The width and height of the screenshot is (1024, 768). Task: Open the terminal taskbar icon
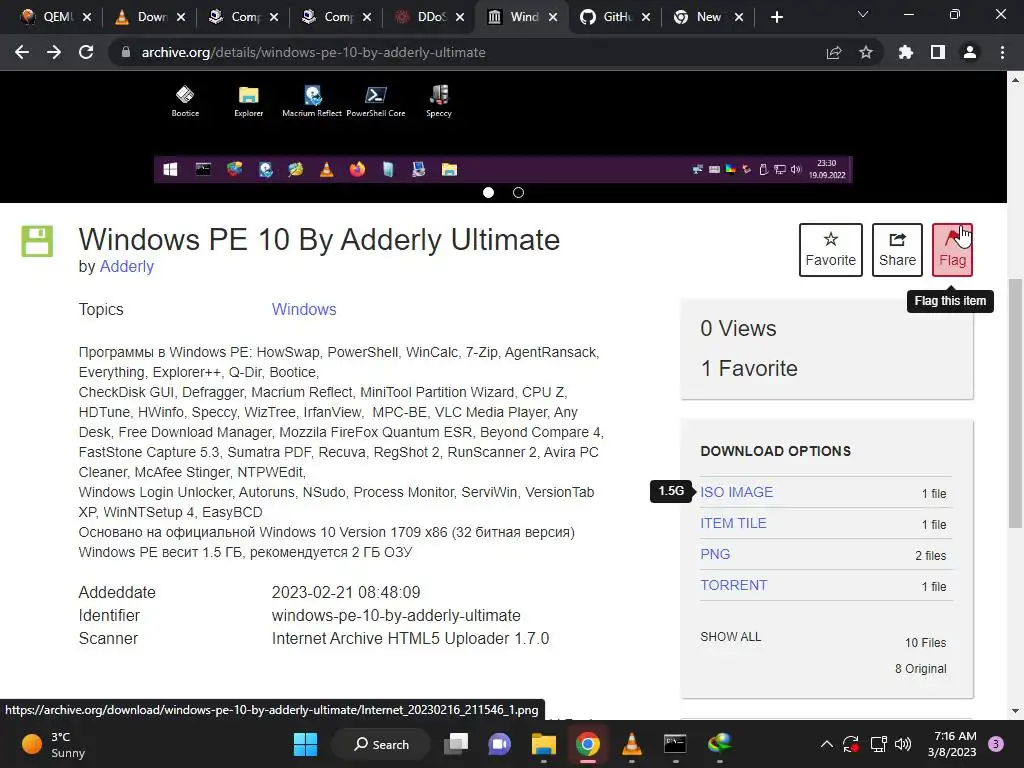point(675,744)
